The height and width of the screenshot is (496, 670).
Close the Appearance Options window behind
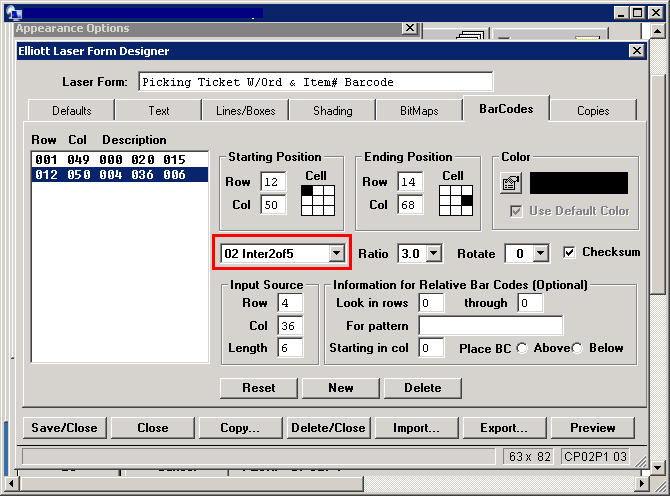coord(409,28)
